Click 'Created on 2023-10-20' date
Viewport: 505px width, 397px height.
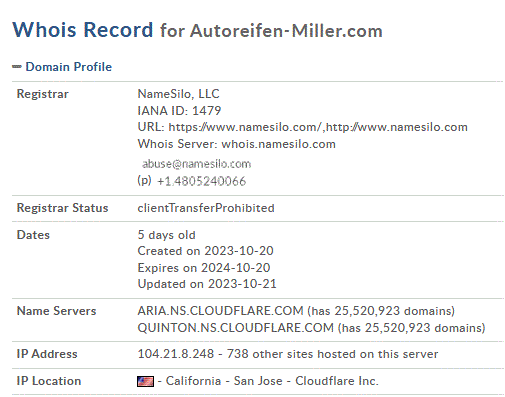coord(205,251)
